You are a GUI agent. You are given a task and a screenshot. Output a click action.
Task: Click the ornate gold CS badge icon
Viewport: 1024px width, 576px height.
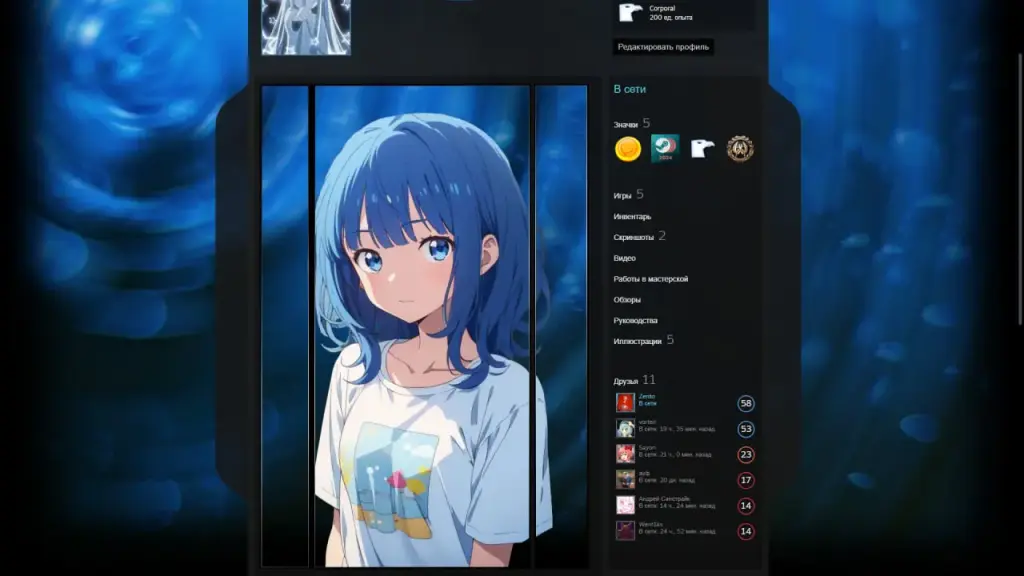point(741,147)
